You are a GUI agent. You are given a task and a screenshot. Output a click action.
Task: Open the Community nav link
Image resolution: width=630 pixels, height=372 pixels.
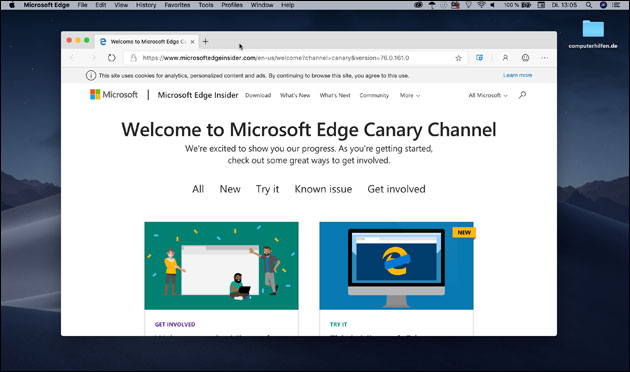click(x=374, y=95)
